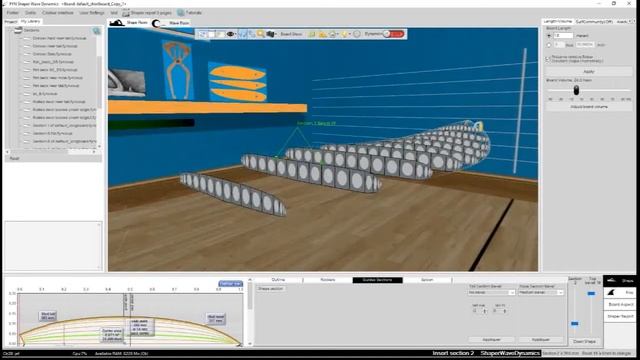Select the Shape side tab with board icon

[620, 280]
